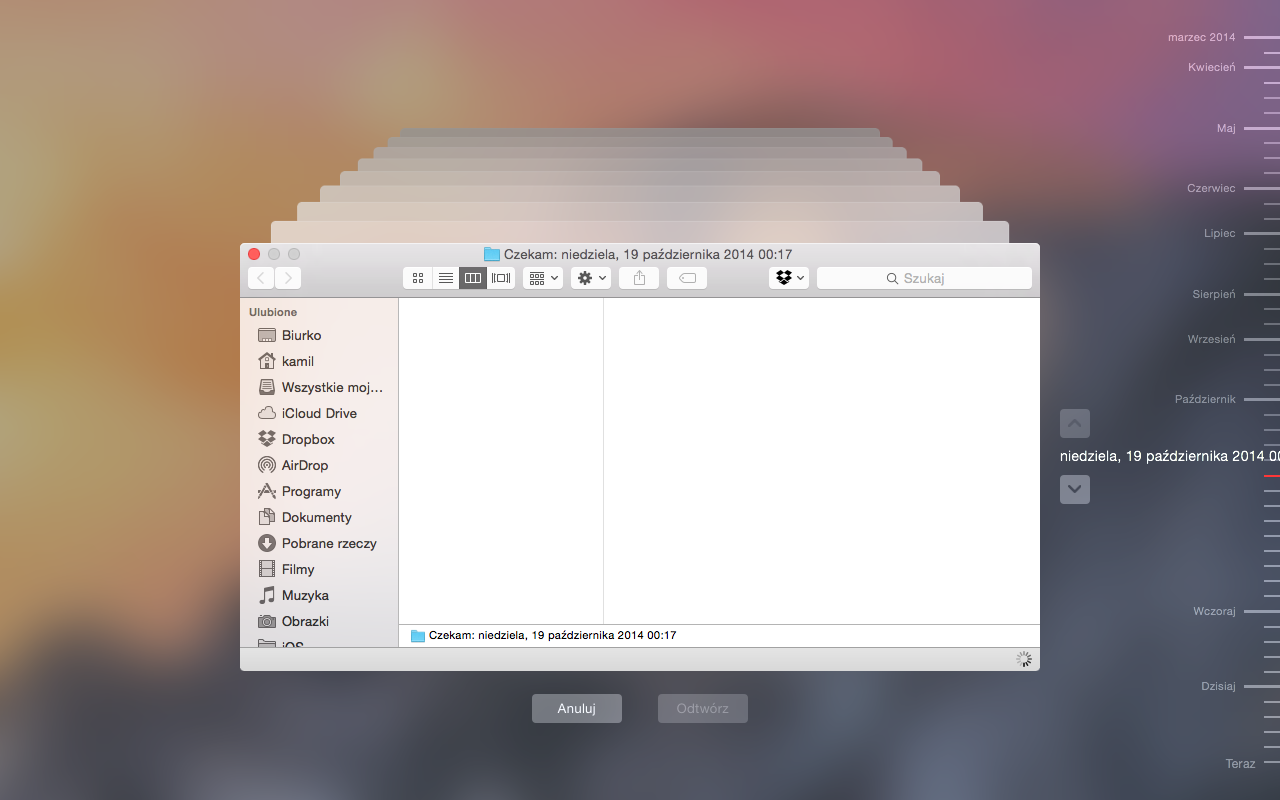Jump to Wczoraj on the timeline
The height and width of the screenshot is (800, 1280).
1214,611
